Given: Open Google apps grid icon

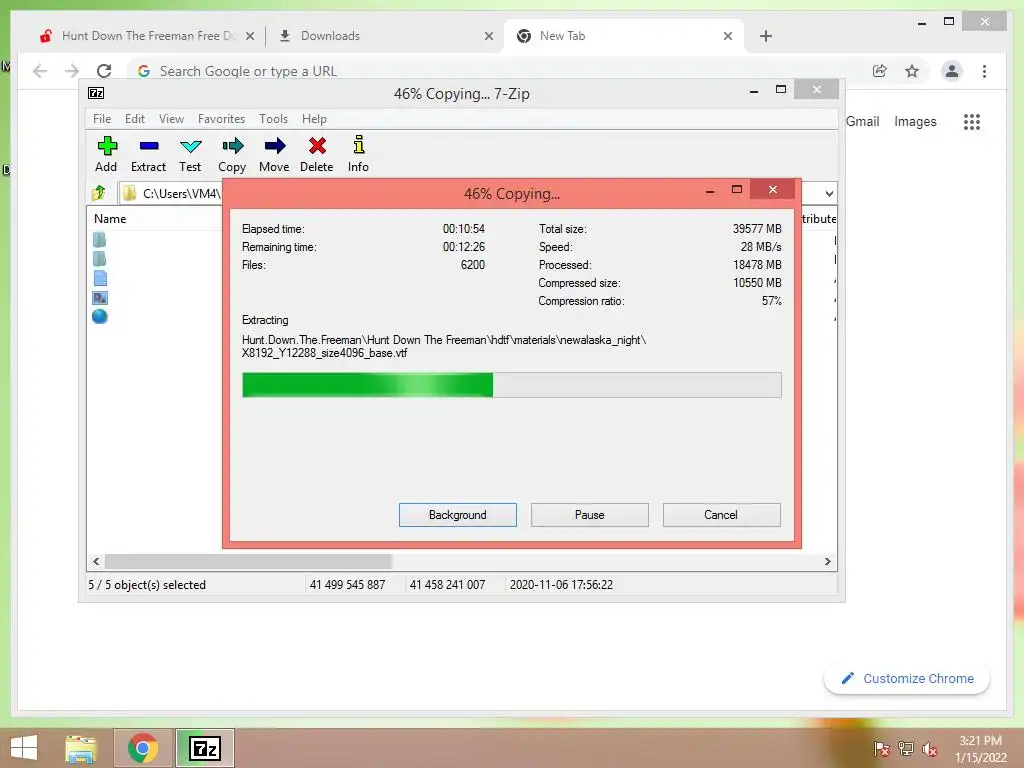Looking at the screenshot, I should tap(972, 121).
